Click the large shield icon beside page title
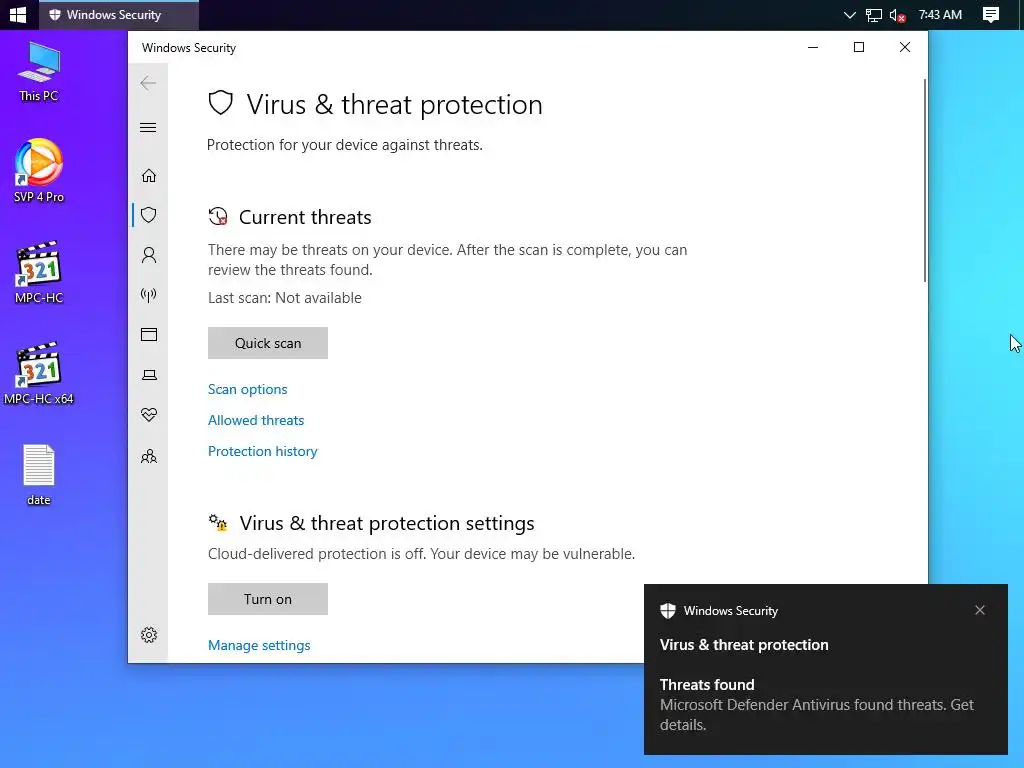1024x768 pixels. pyautogui.click(x=221, y=103)
